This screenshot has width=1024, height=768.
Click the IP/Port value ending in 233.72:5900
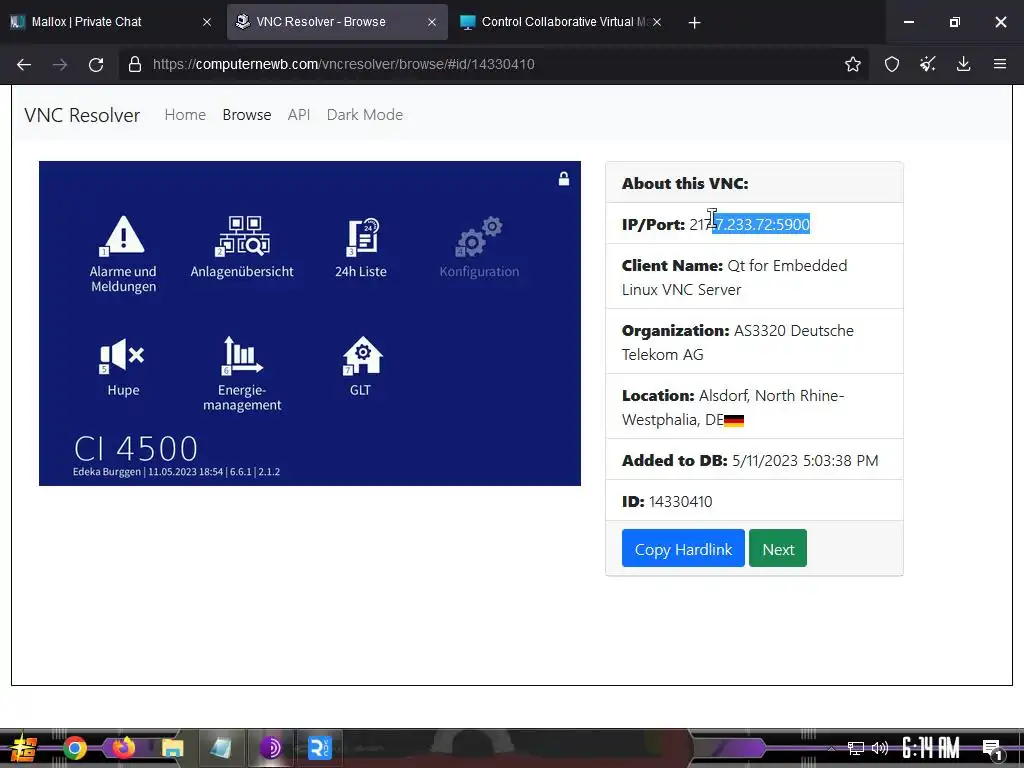pos(750,224)
